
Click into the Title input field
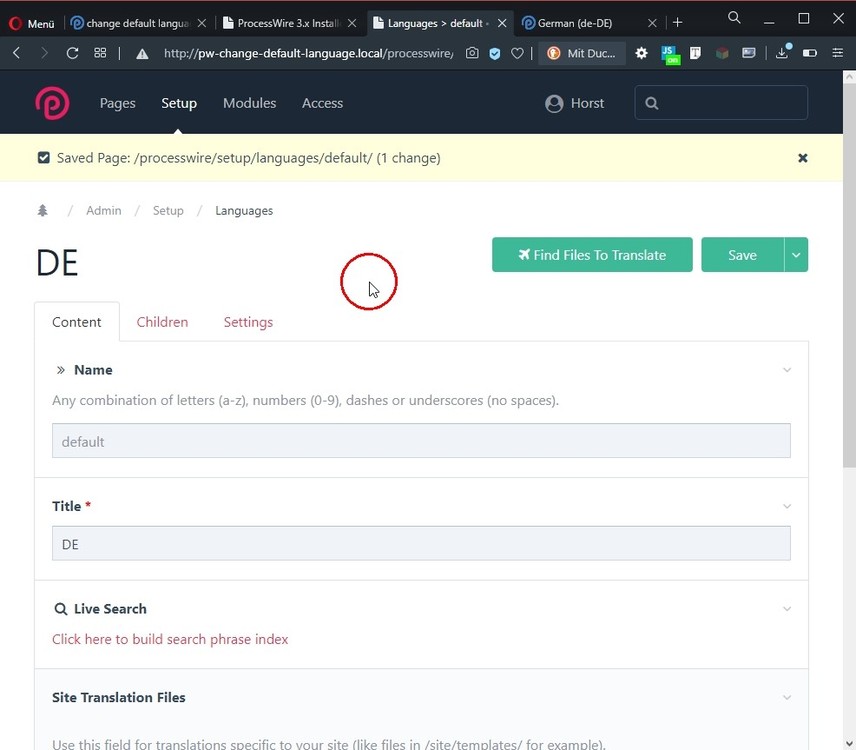(421, 544)
